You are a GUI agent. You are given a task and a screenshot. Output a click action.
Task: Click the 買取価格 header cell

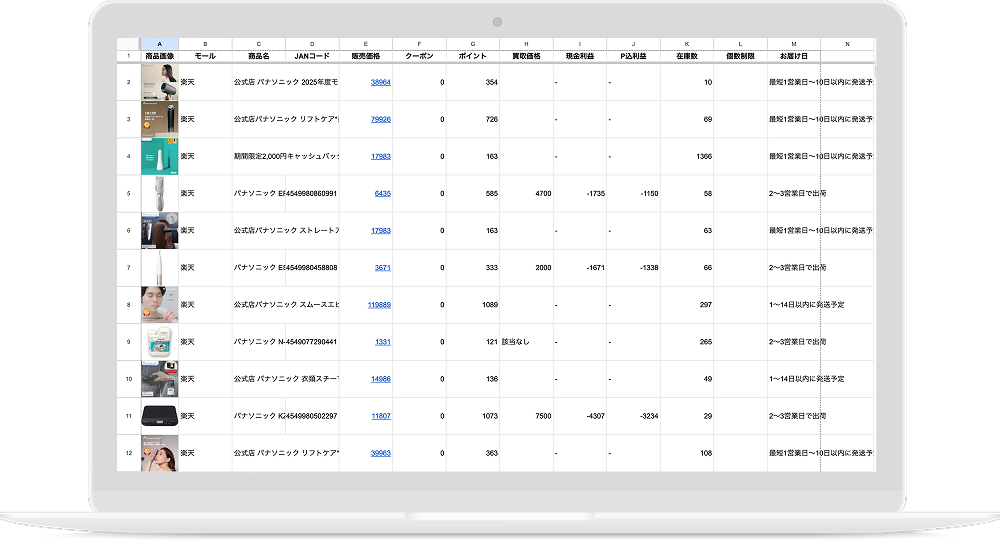(526, 56)
